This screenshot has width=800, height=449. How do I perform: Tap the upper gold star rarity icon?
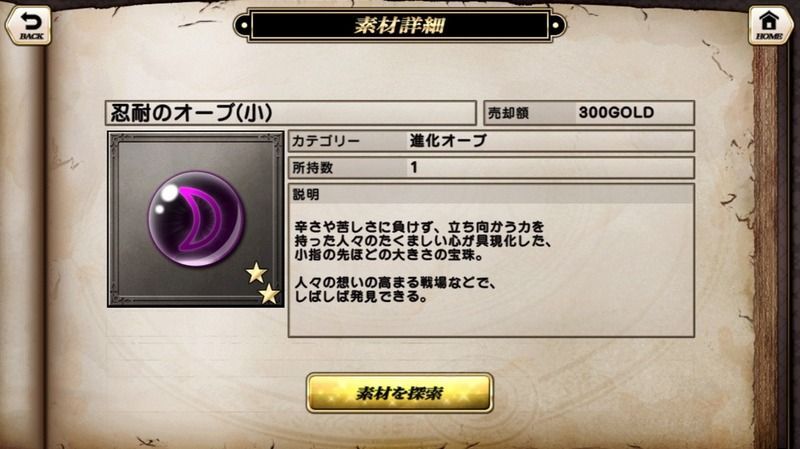point(256,273)
